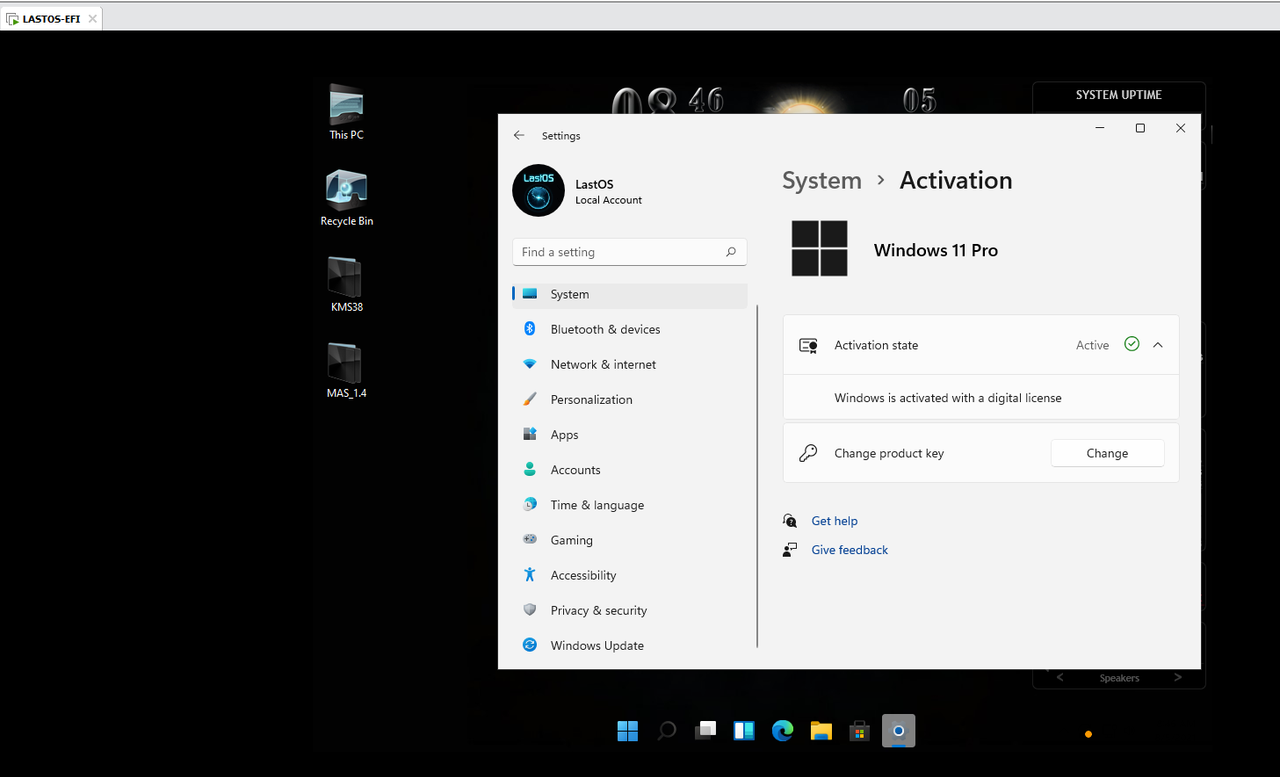Close the LASTOS-EFI tab
Image resolution: width=1280 pixels, height=777 pixels.
pos(93,19)
